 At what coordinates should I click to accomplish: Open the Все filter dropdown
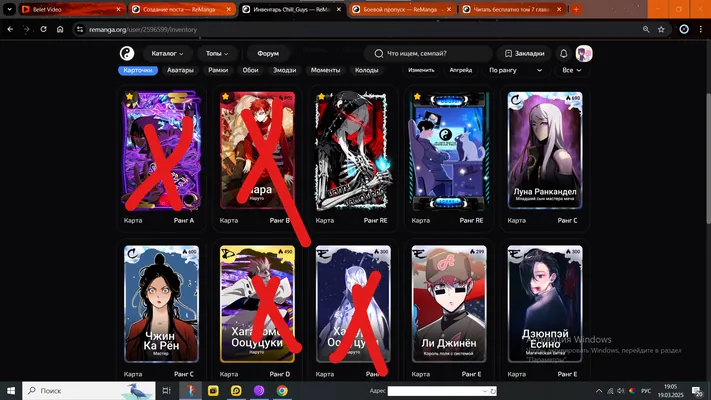tap(571, 70)
